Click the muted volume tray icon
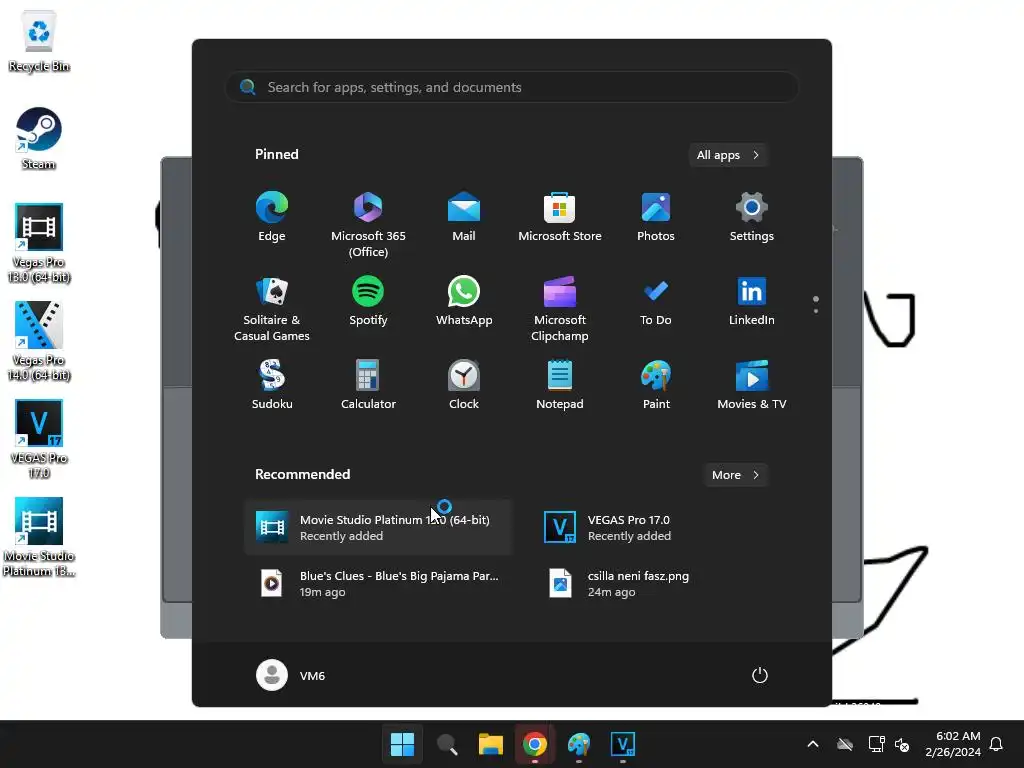Image resolution: width=1024 pixels, height=768 pixels. tap(902, 744)
